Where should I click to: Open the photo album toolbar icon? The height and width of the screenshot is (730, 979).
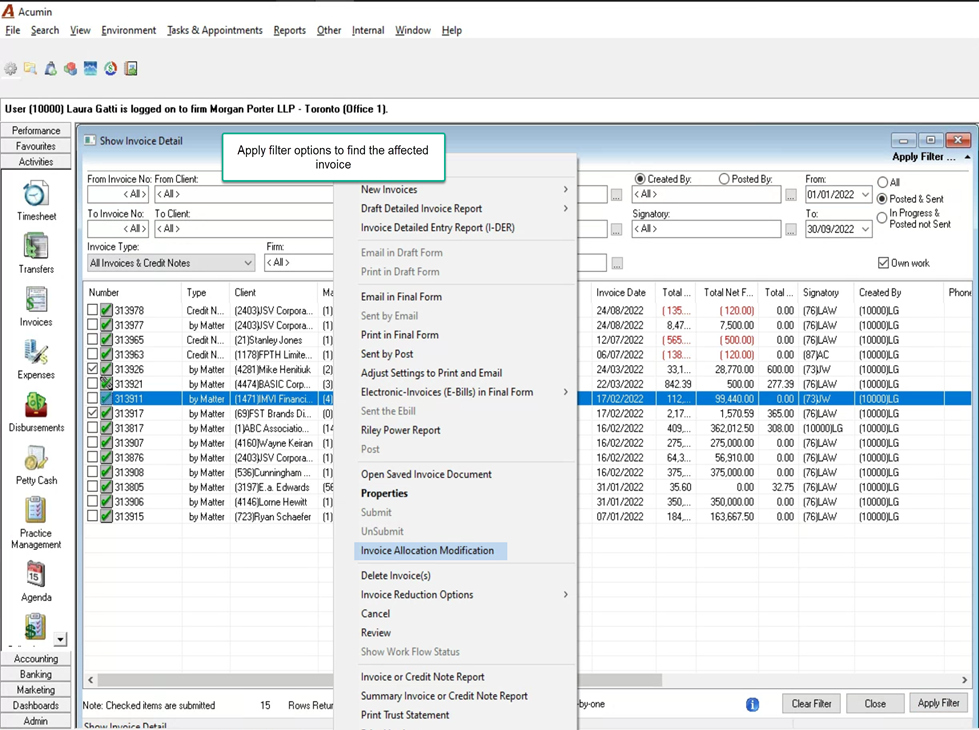130,69
